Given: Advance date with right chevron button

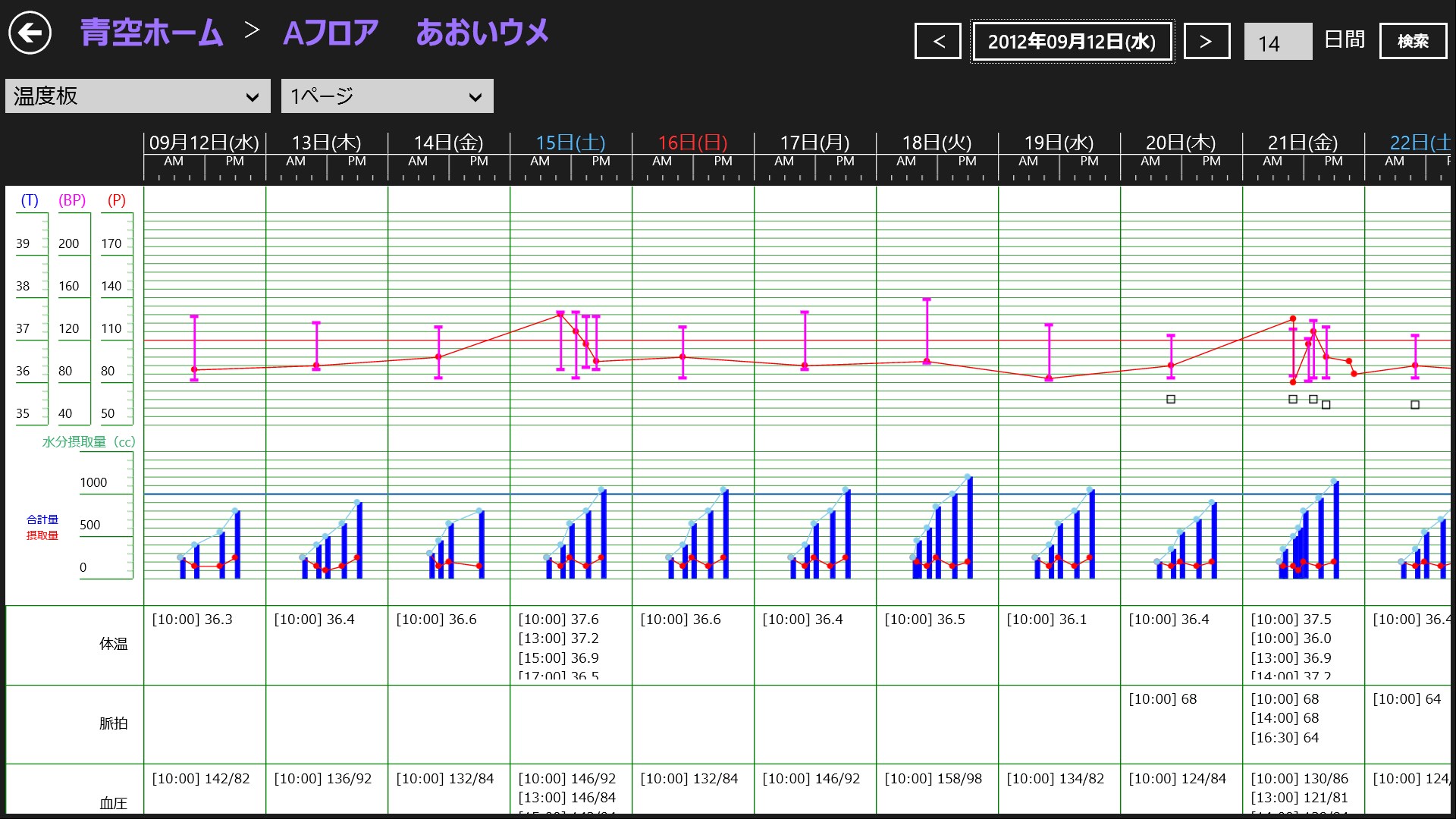Looking at the screenshot, I should click(x=1206, y=41).
